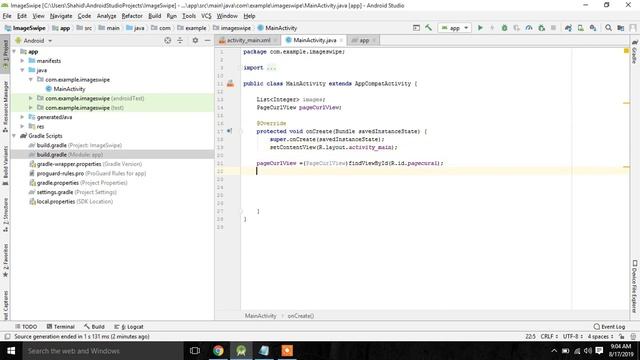
Task: Click the volume icon in system tray
Action: pos(588,351)
